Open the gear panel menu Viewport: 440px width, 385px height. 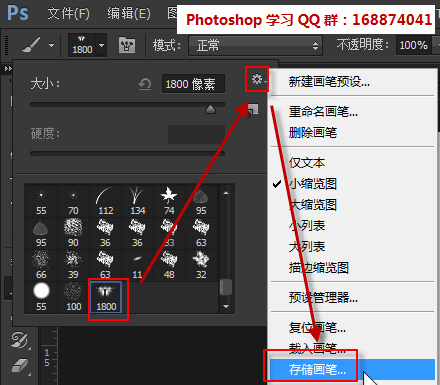tap(257, 79)
